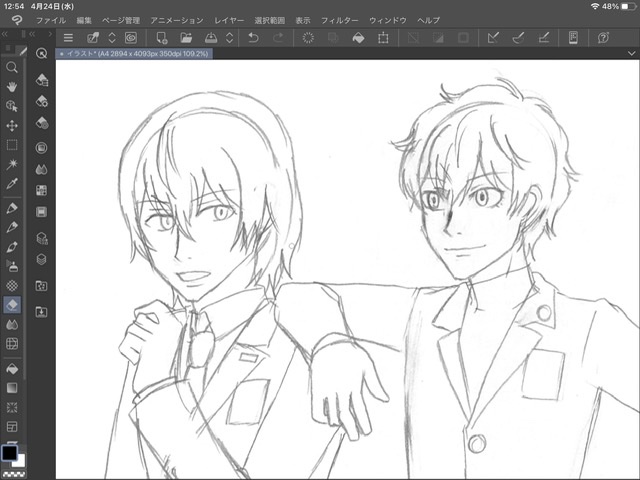Viewport: 640px width, 480px height.
Task: Select the Fill bucket tool
Action: click(x=12, y=369)
